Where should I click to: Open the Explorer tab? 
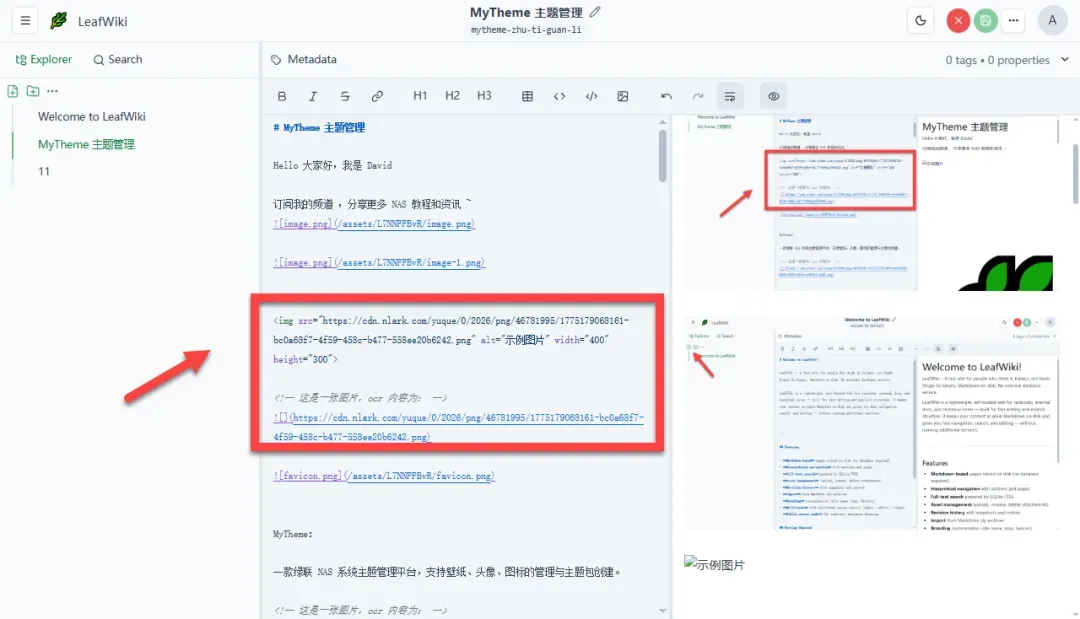coord(43,59)
